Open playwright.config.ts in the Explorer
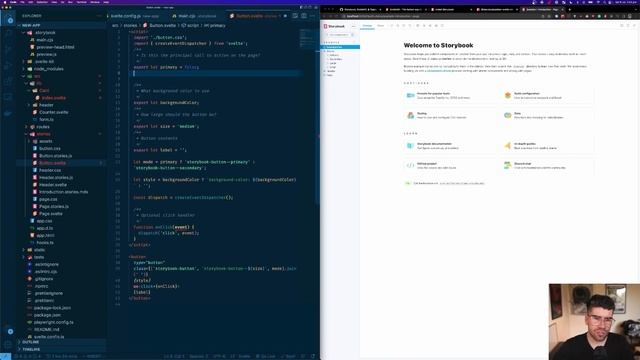This screenshot has height=360, width=640. point(53,322)
